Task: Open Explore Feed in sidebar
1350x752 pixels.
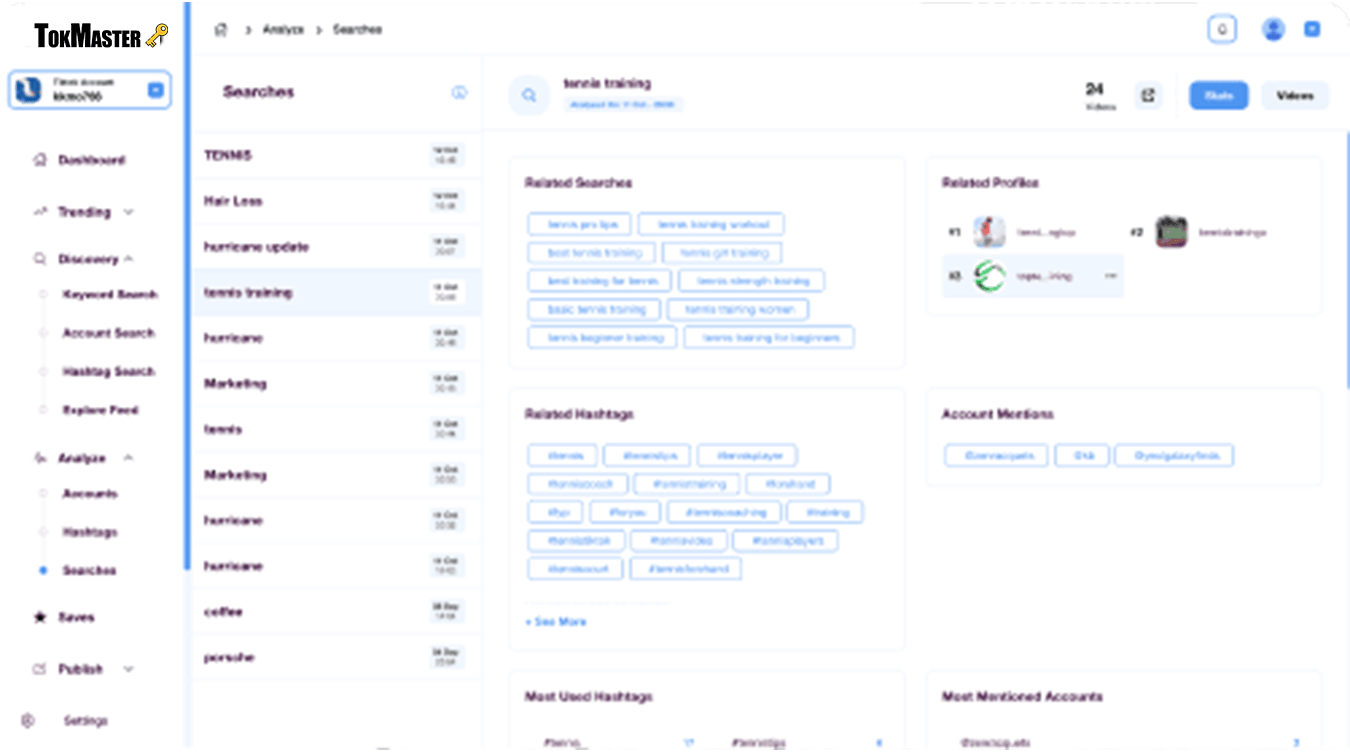Action: [101, 410]
